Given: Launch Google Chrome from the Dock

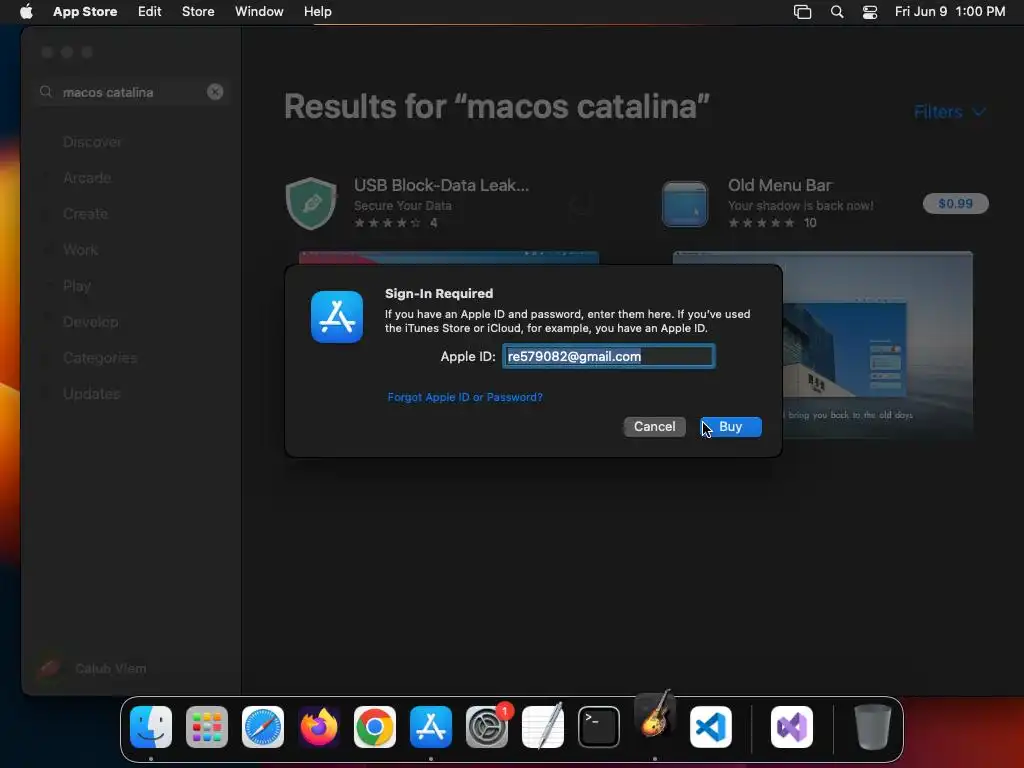Looking at the screenshot, I should point(375,727).
